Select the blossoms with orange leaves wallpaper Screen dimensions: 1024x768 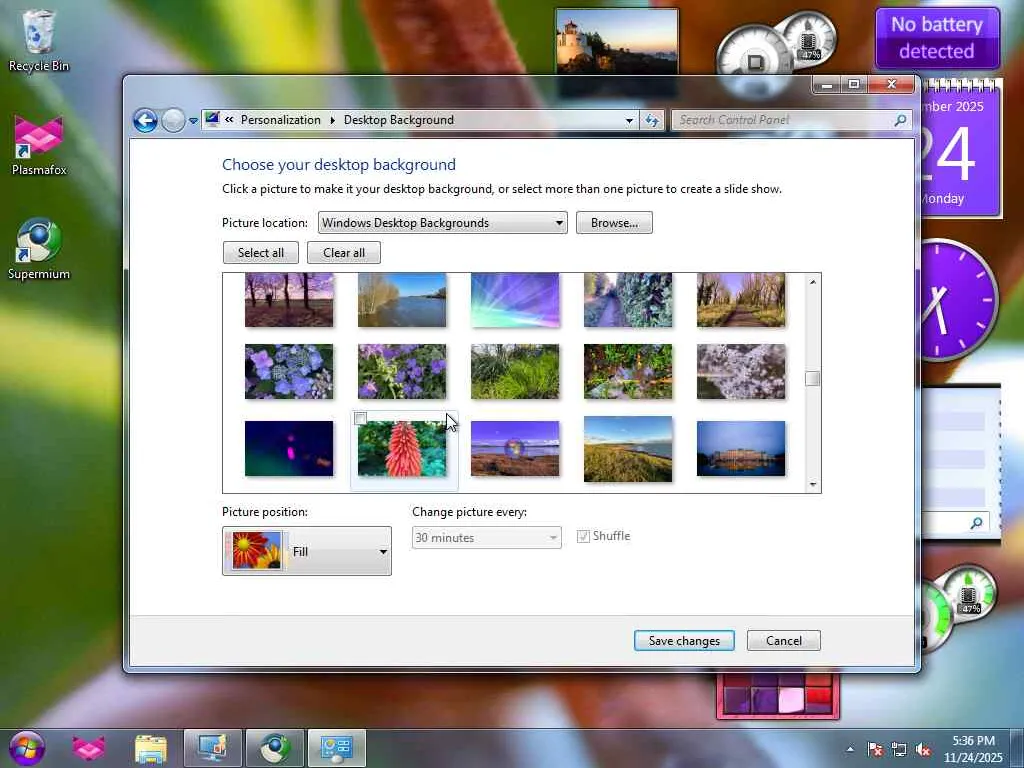628,372
